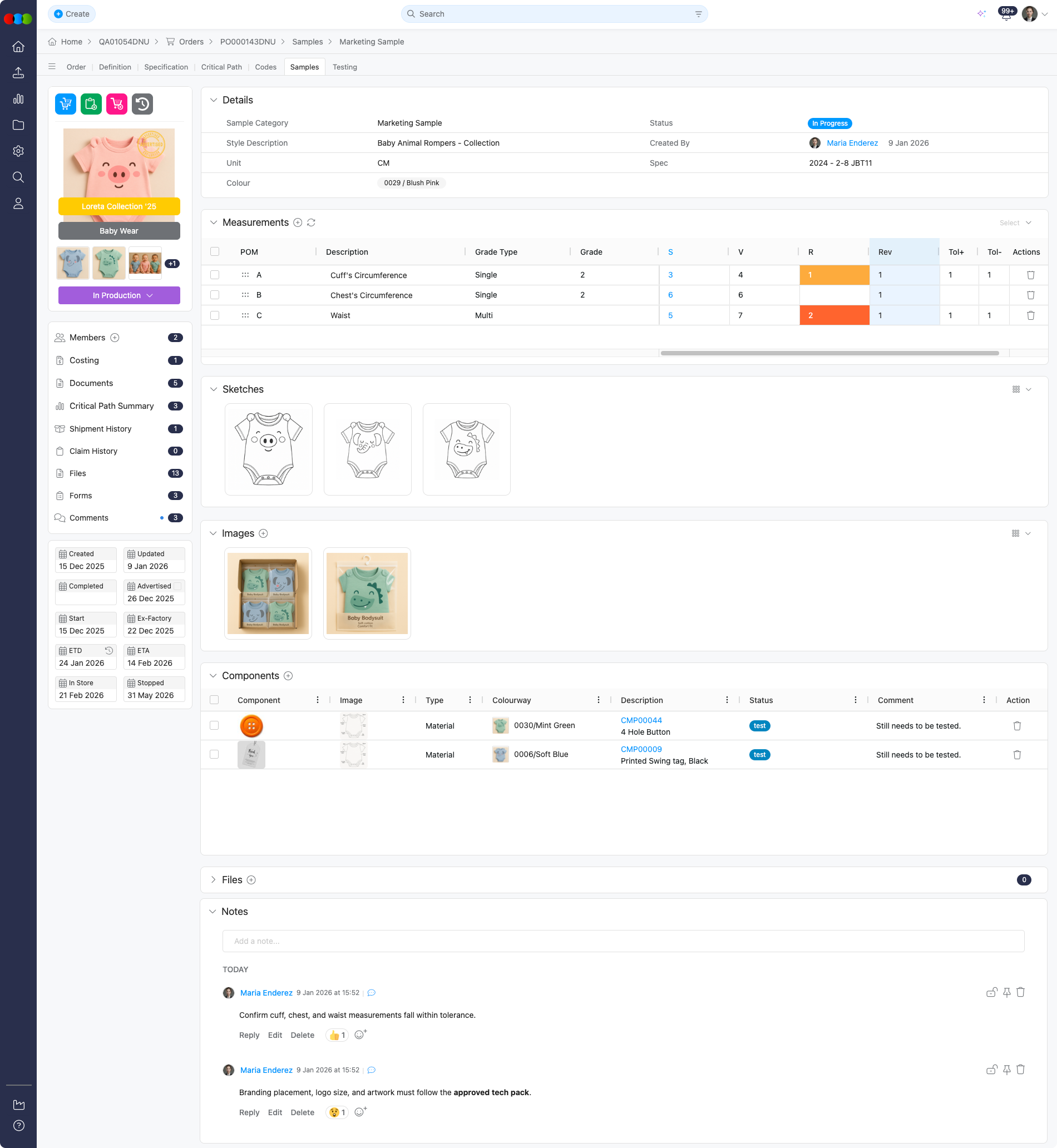1057x1148 pixels.
Task: Switch to the Testing tab
Action: [345, 67]
